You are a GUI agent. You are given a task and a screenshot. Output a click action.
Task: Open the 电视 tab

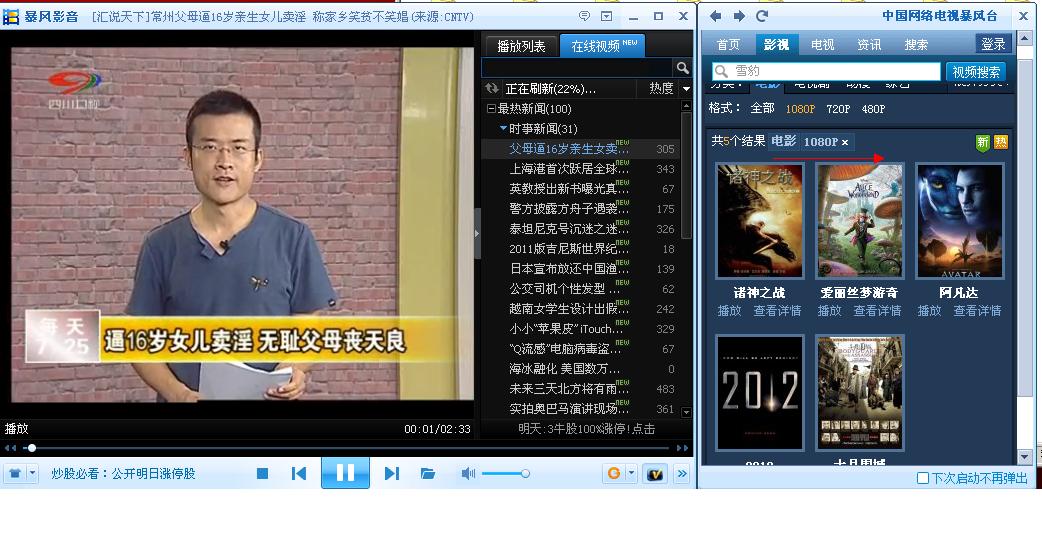point(823,45)
